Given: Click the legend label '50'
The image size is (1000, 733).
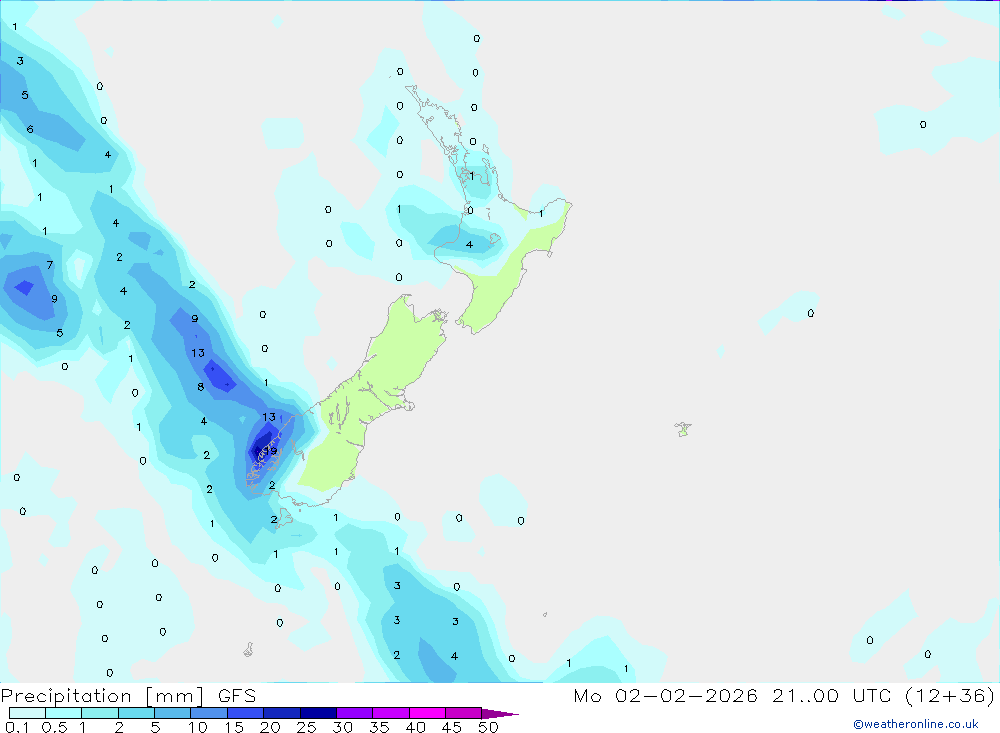Looking at the screenshot, I should [x=488, y=727].
